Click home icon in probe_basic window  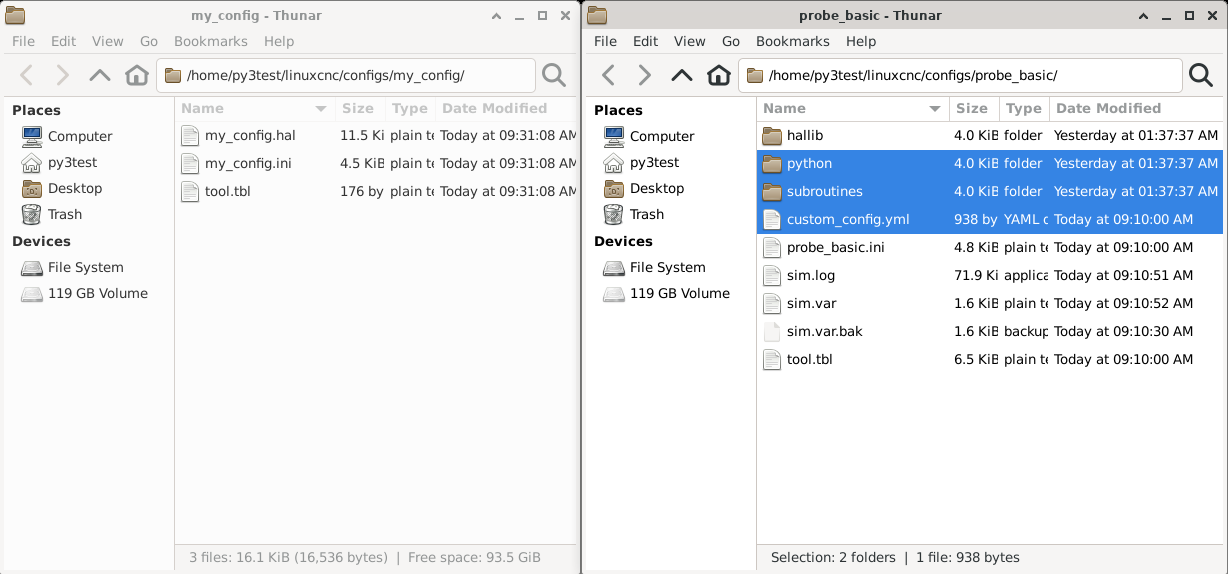click(x=719, y=75)
